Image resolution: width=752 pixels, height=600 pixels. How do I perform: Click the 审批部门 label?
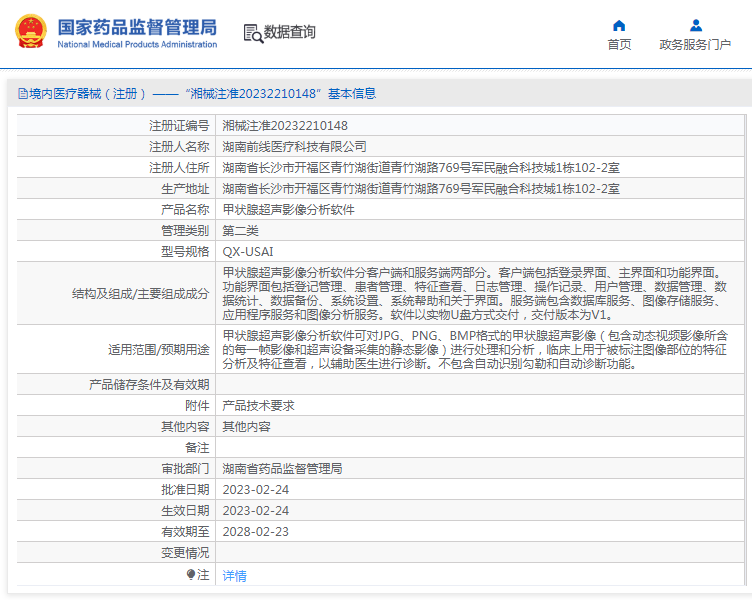point(185,469)
